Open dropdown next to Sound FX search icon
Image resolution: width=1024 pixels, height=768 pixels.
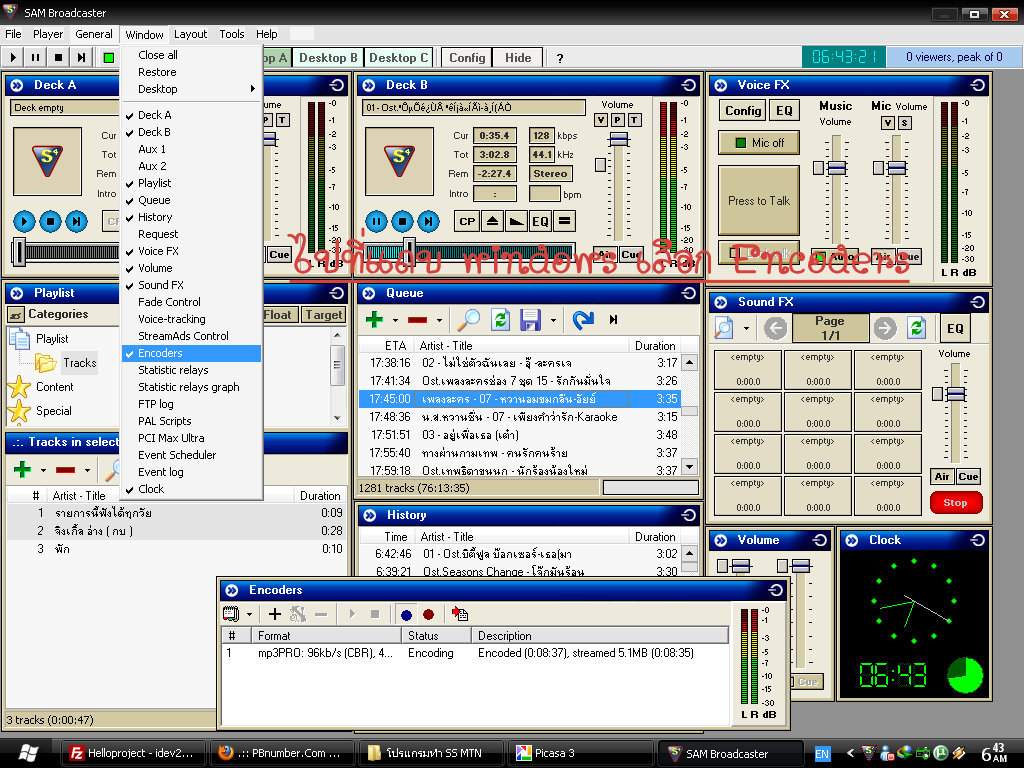[x=746, y=328]
